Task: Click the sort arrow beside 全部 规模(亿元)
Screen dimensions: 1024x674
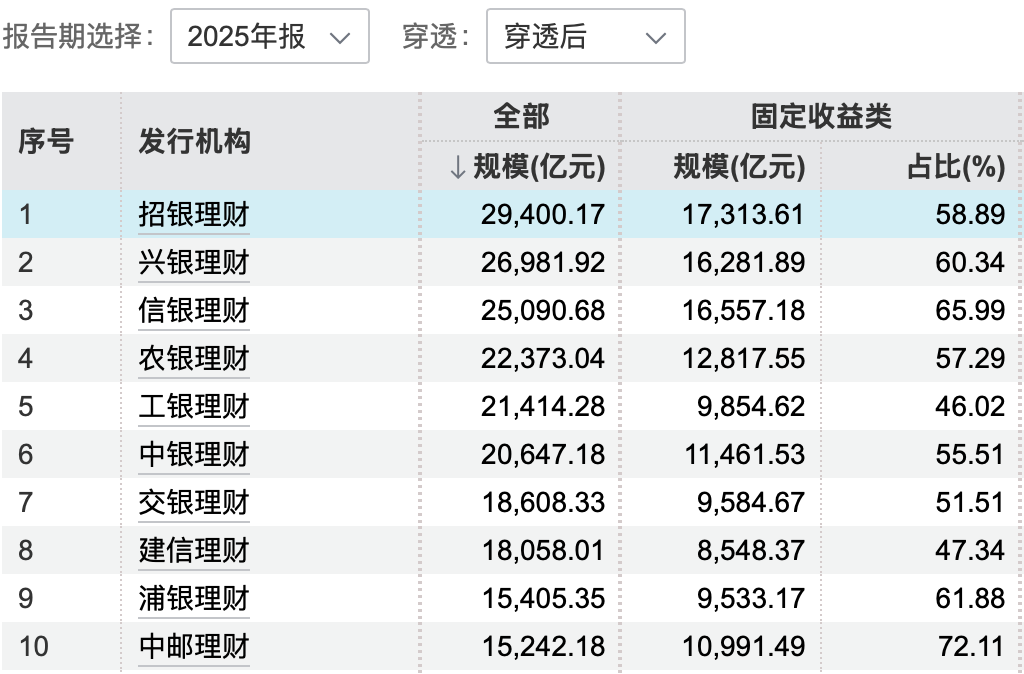Action: click(457, 167)
